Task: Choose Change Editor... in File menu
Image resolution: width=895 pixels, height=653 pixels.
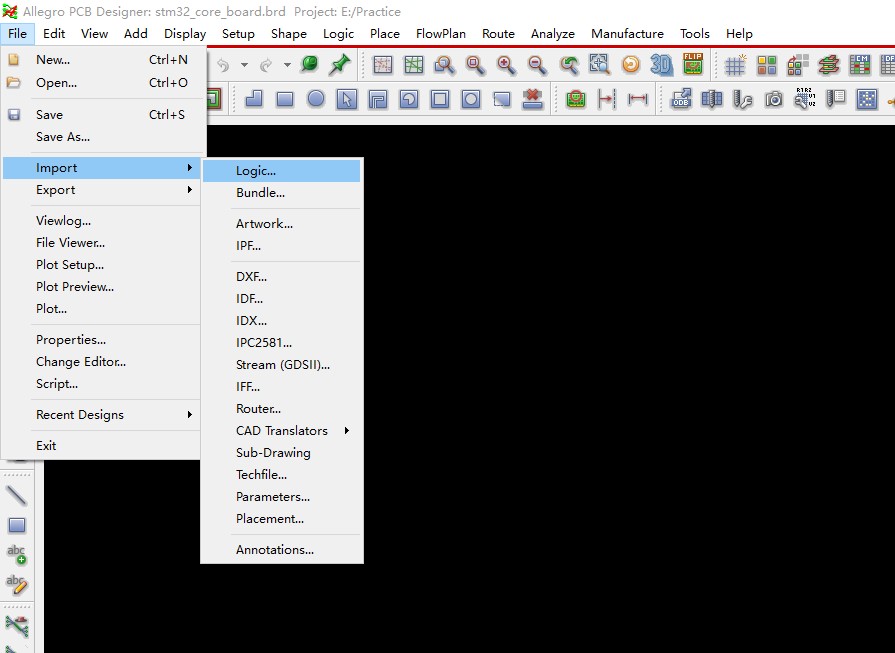Action: click(102, 361)
